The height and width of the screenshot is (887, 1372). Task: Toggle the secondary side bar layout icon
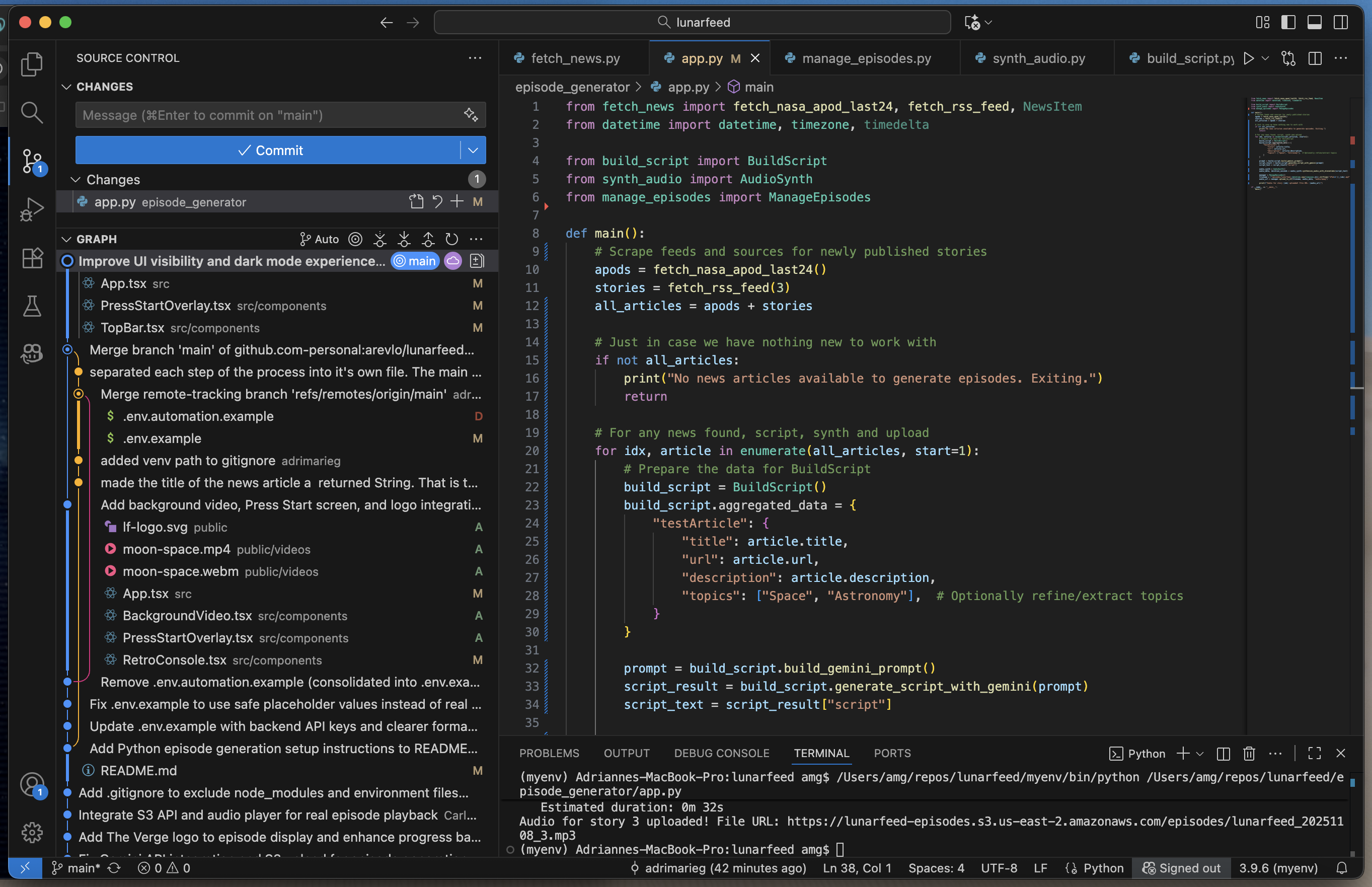coord(1341,23)
